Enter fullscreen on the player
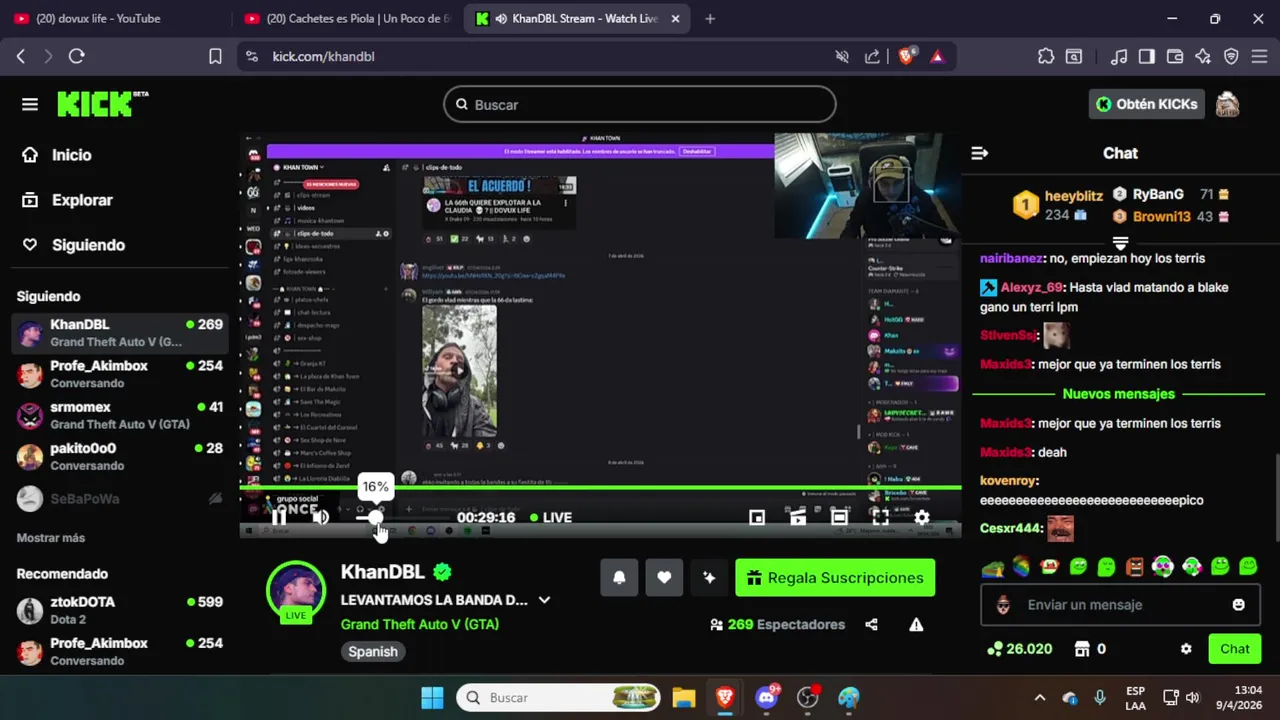The height and width of the screenshot is (720, 1280). pyautogui.click(x=880, y=517)
